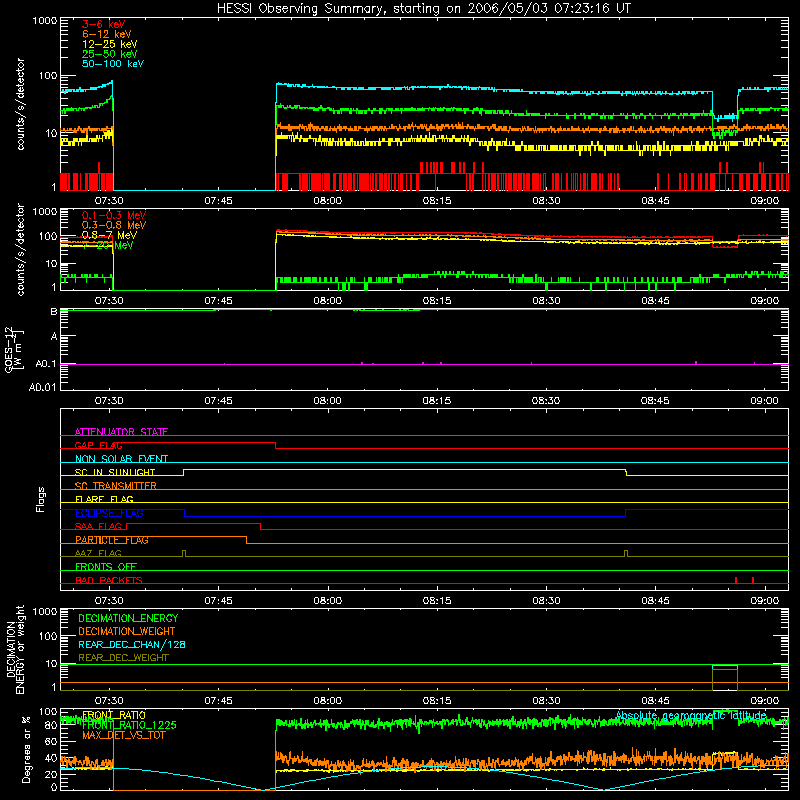
Task: Select the 09:00 time label under the GOES panel
Action: (x=764, y=401)
